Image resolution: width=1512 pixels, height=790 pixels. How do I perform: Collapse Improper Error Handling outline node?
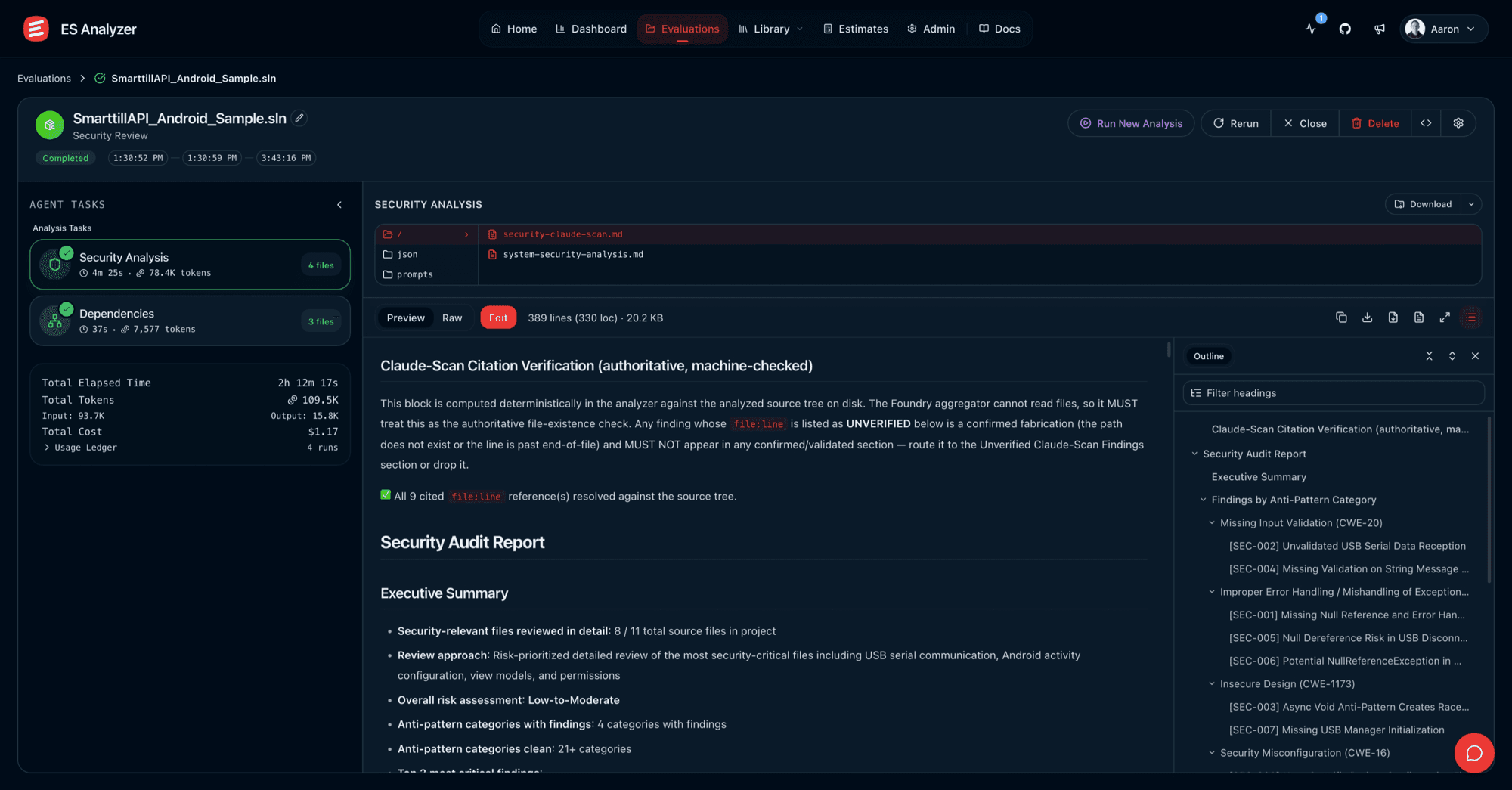point(1212,592)
